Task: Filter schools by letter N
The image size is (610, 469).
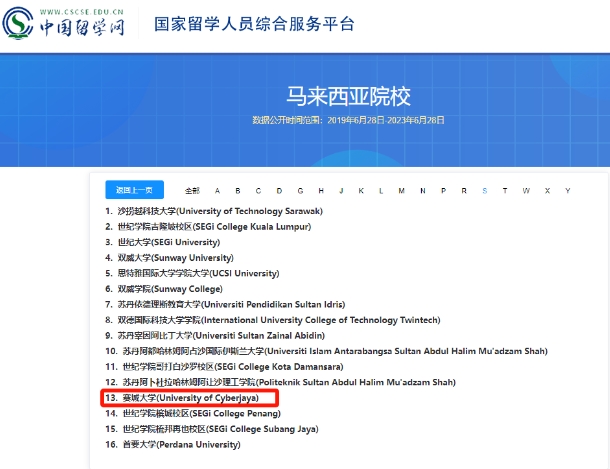Action: pyautogui.click(x=422, y=191)
